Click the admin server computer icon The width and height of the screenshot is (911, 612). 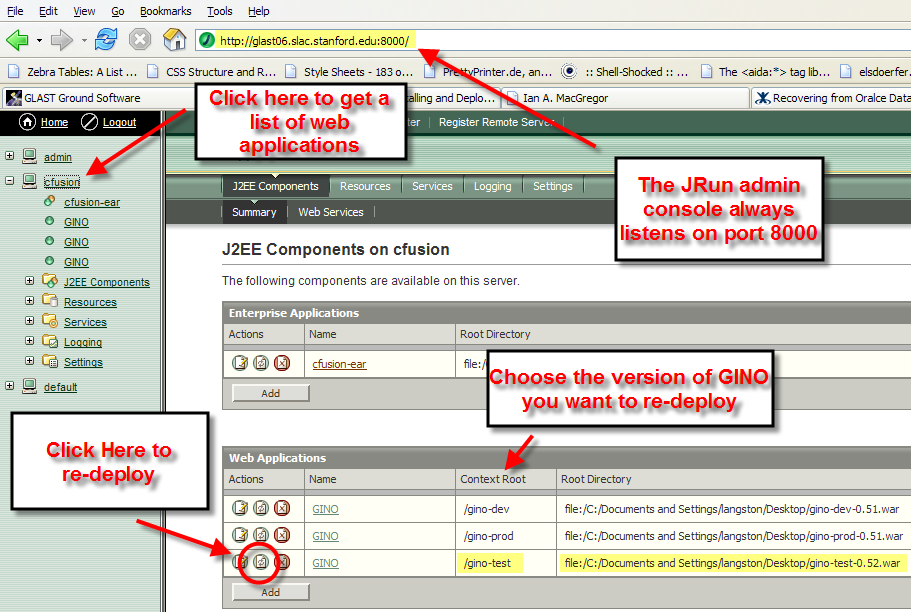29,156
